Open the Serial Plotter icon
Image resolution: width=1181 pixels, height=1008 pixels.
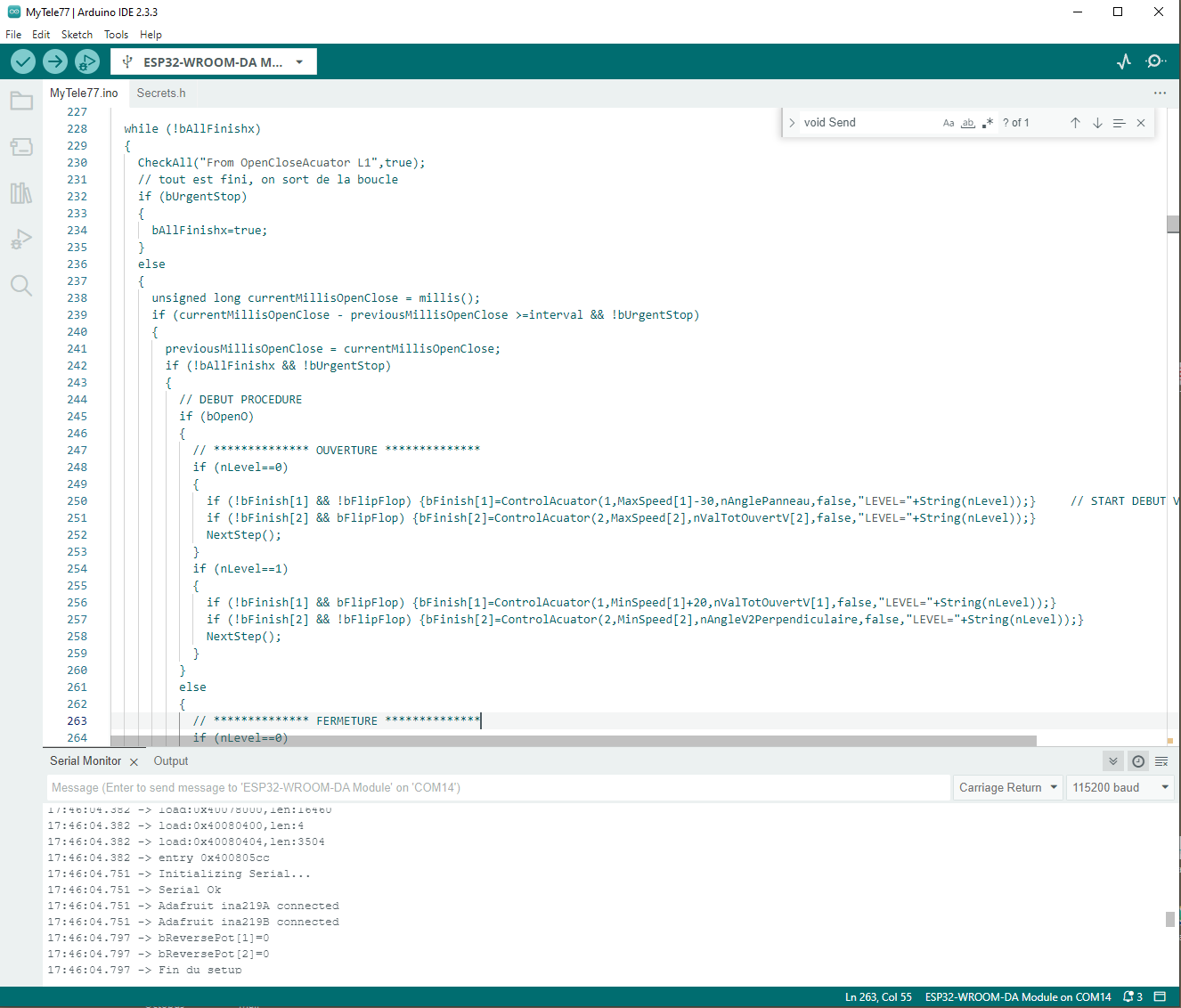(x=1124, y=61)
